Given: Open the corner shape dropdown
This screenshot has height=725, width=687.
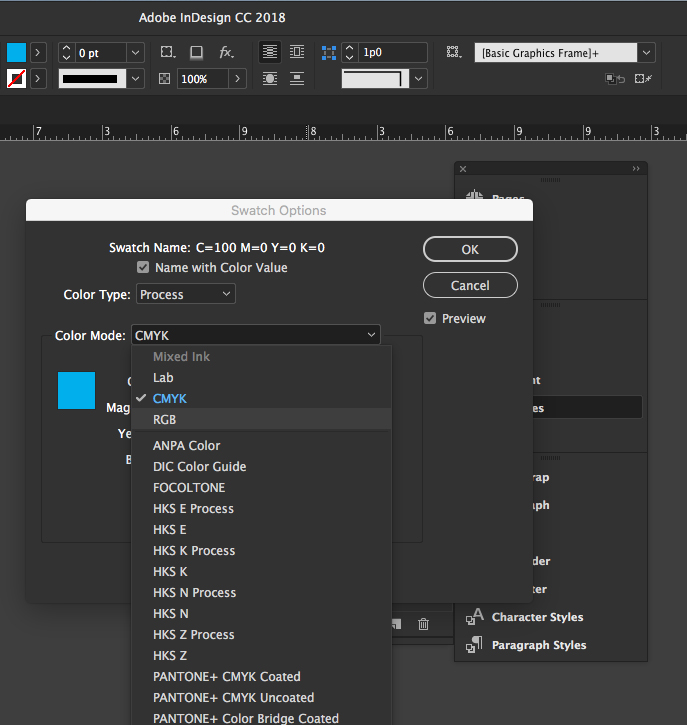Looking at the screenshot, I should [x=418, y=79].
